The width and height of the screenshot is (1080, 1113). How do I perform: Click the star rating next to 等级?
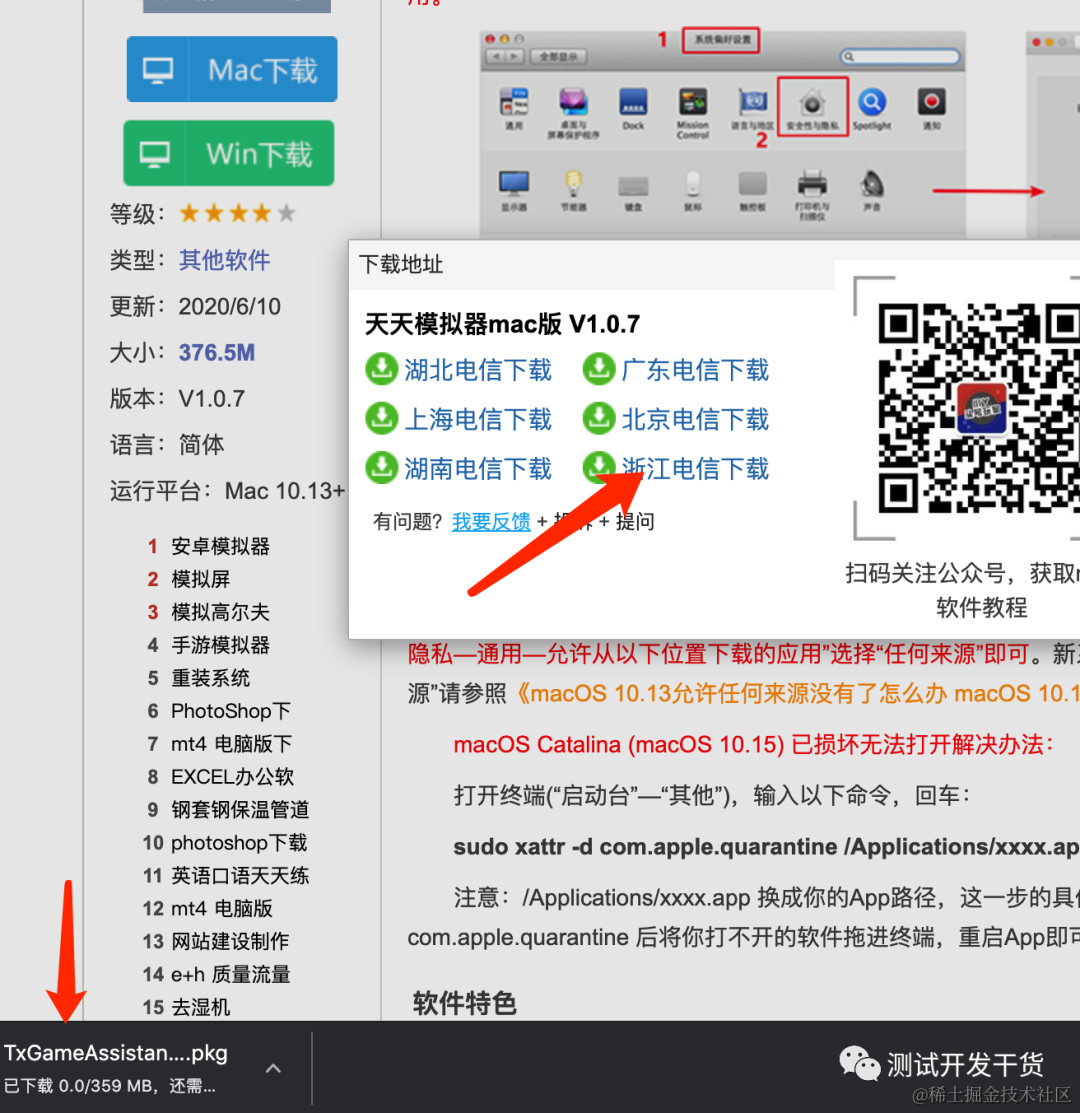(237, 213)
